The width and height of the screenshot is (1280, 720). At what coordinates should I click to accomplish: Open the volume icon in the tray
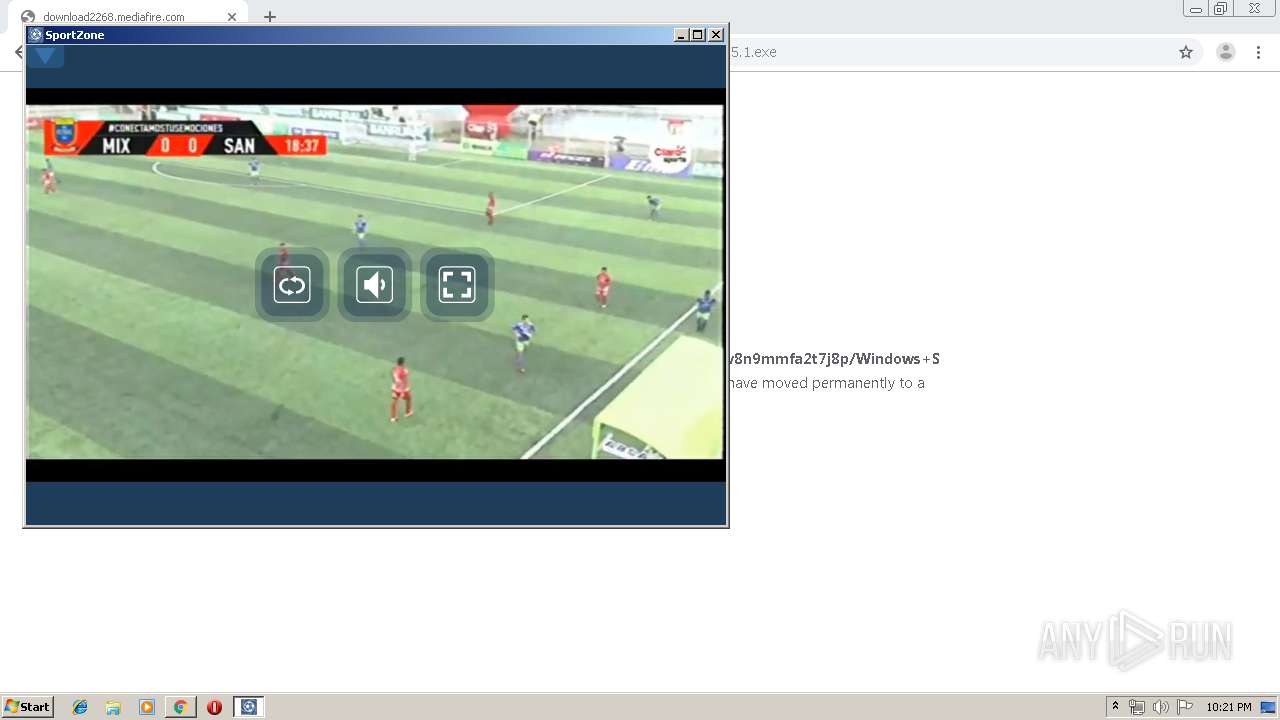pos(1161,707)
